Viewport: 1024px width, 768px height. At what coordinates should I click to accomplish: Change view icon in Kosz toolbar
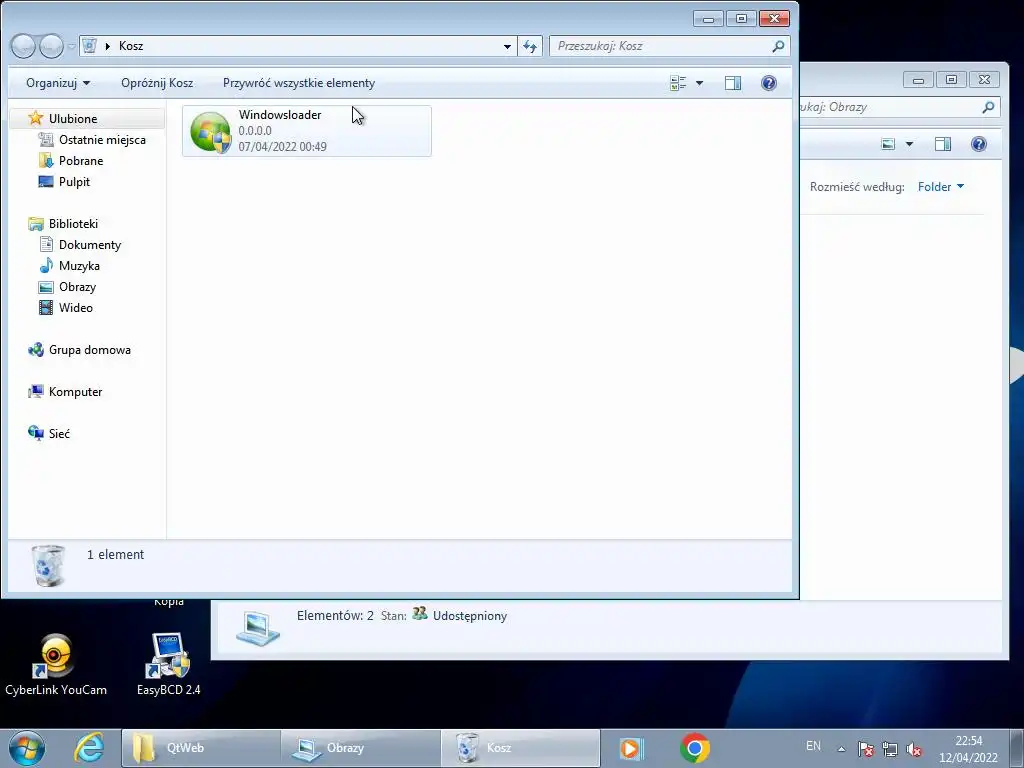[x=678, y=83]
